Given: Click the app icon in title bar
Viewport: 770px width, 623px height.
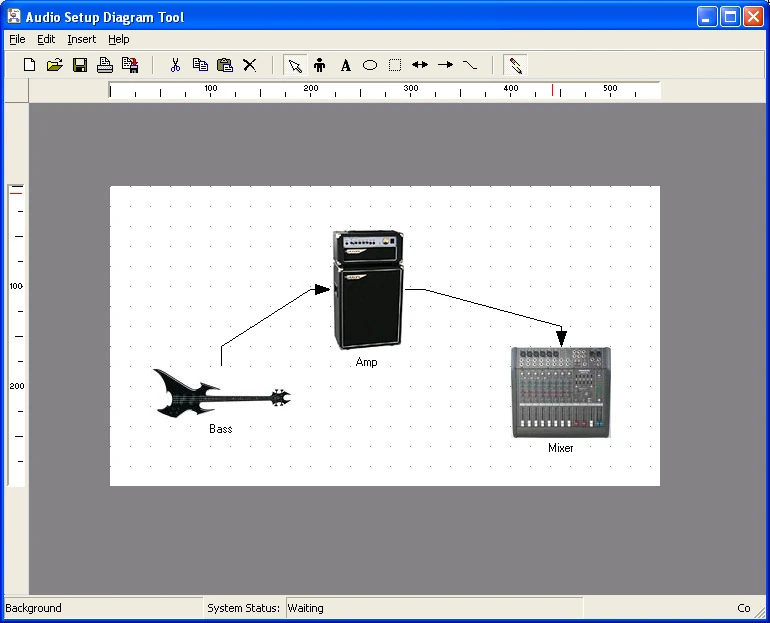Looking at the screenshot, I should click(14, 17).
